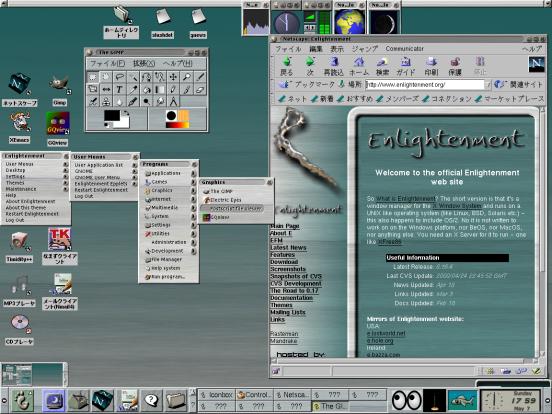Select the Blend gradient tool in GIMP
The image size is (552, 414).
[159, 89]
